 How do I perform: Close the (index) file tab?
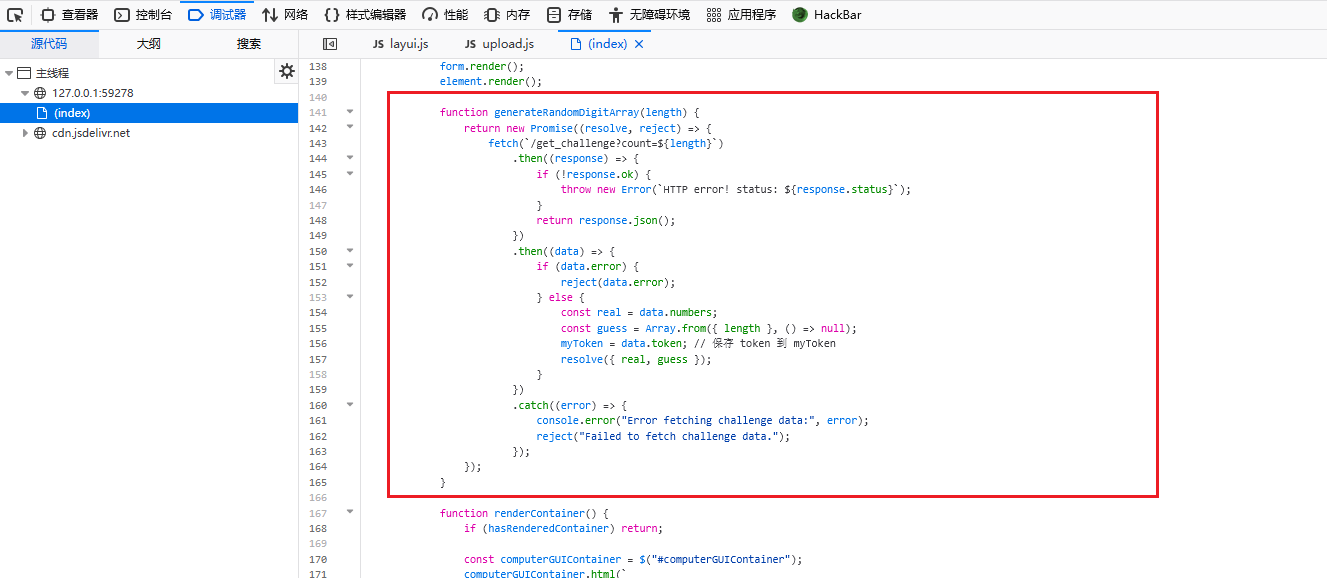click(639, 44)
